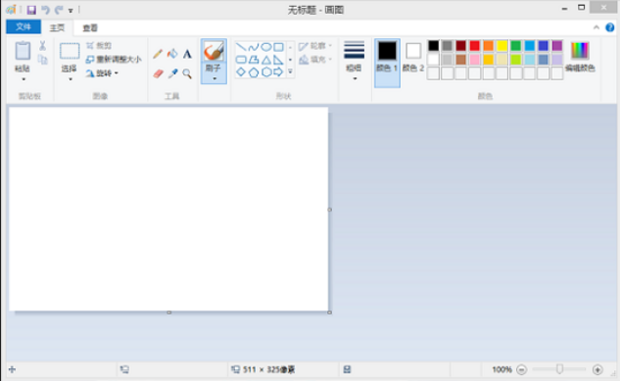The height and width of the screenshot is (381, 620).
Task: Click the 粘贴 (Paste) clipboard icon
Action: (x=23, y=51)
